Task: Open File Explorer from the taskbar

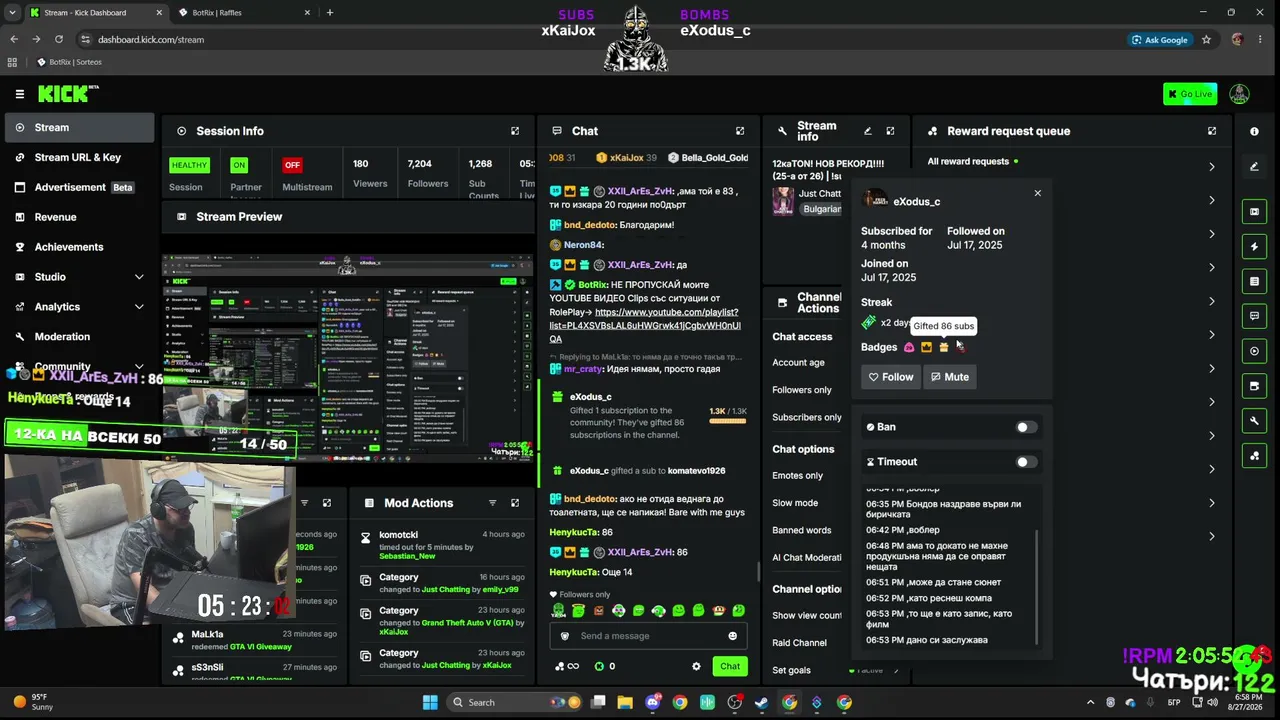Action: click(625, 702)
